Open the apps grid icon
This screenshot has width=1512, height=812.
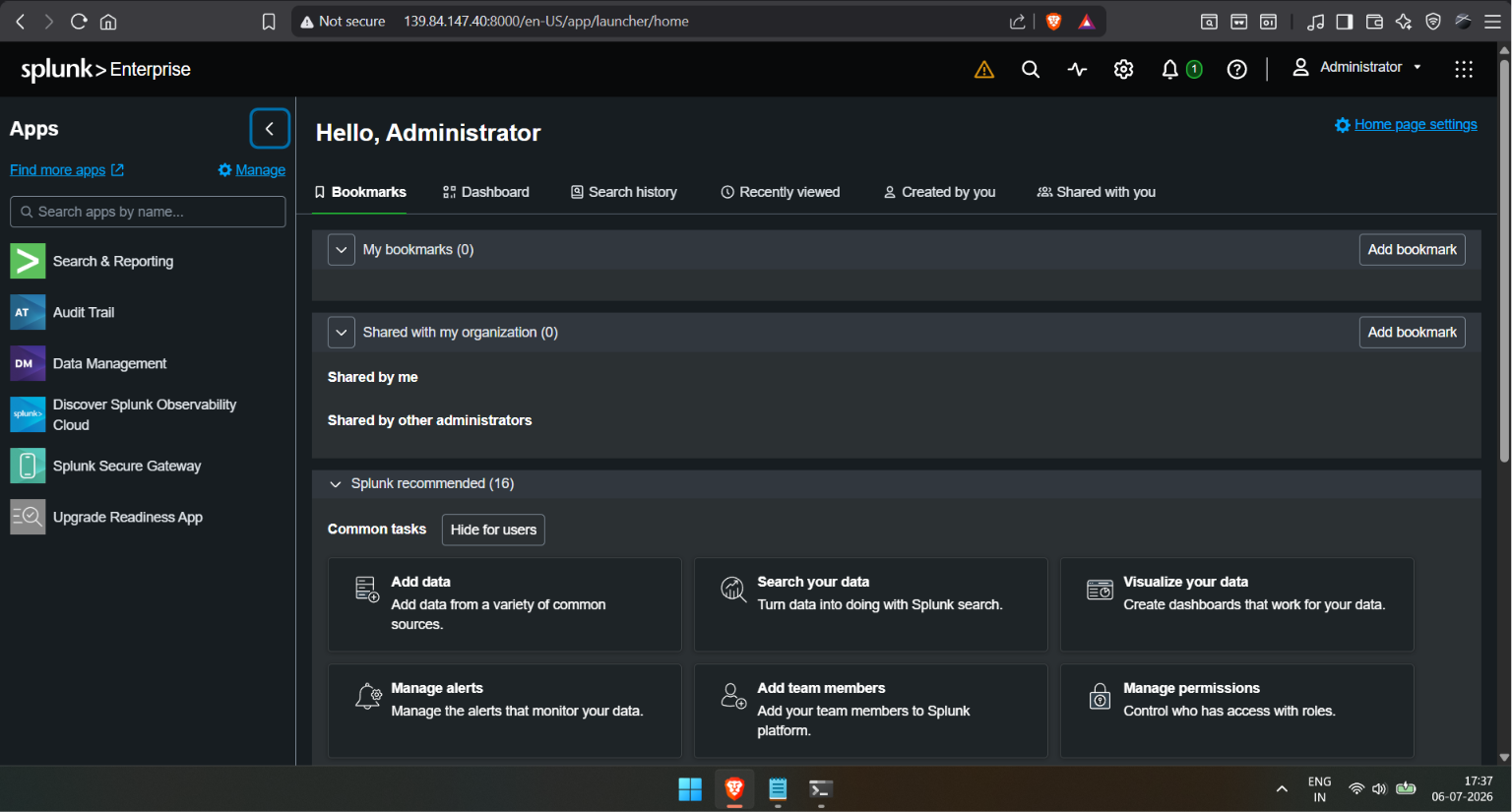tap(1464, 69)
